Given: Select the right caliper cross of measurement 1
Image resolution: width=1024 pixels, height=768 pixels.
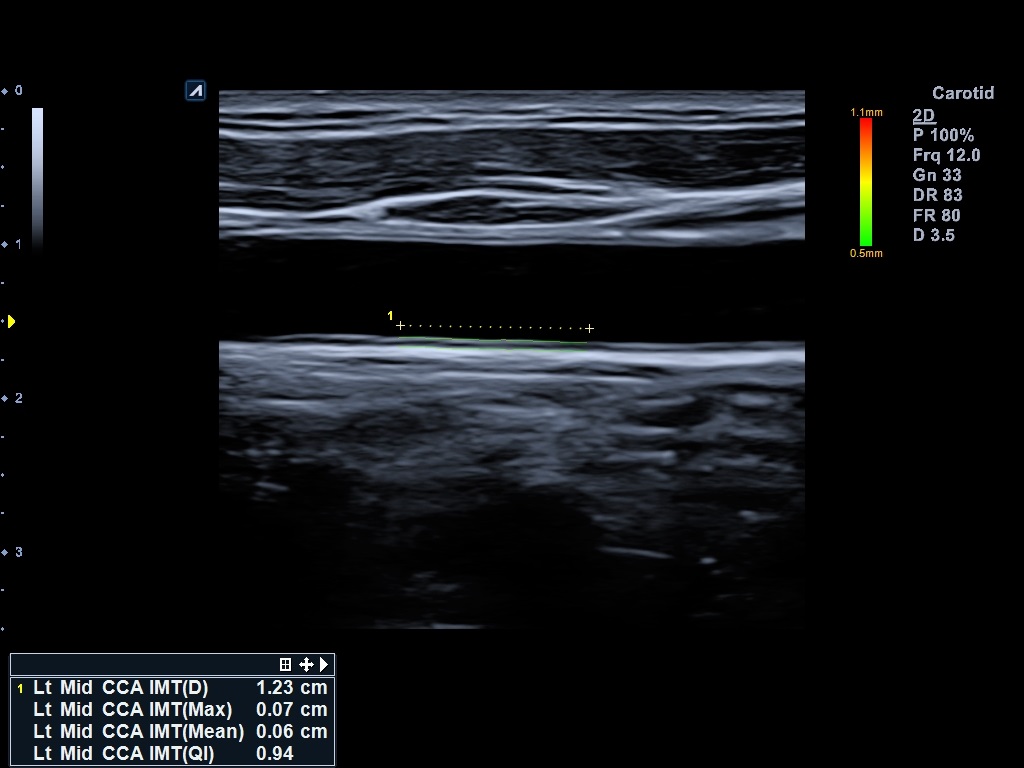Looking at the screenshot, I should 589,328.
